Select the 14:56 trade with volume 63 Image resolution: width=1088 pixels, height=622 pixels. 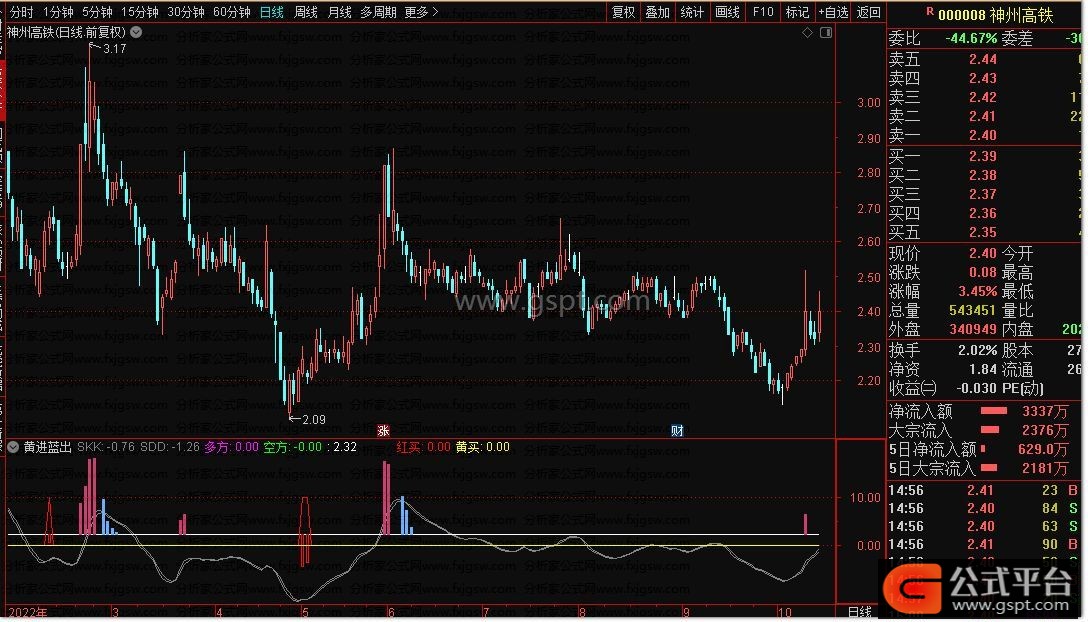coord(984,526)
